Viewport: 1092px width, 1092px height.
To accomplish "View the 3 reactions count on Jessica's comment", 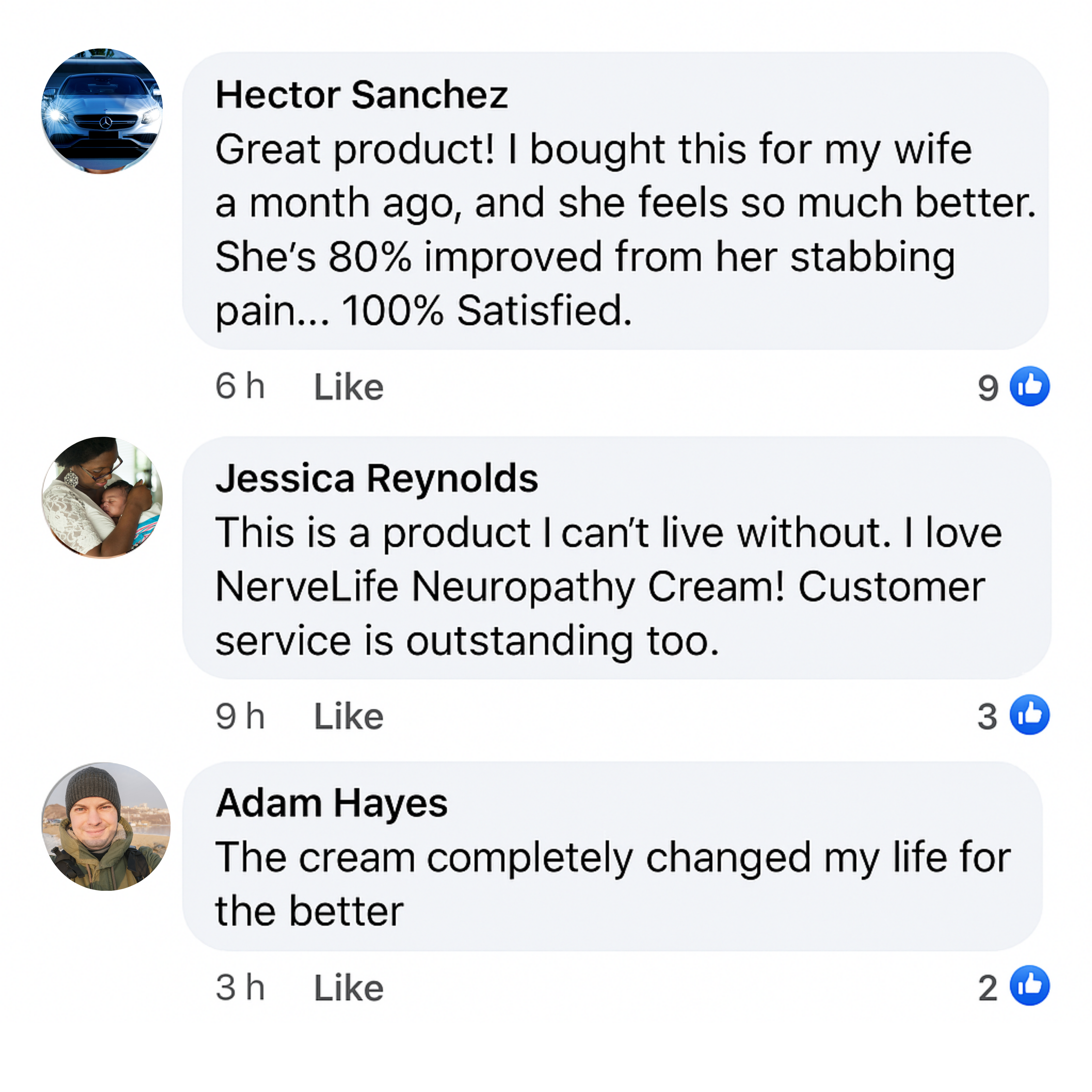I will pyautogui.click(x=988, y=717).
